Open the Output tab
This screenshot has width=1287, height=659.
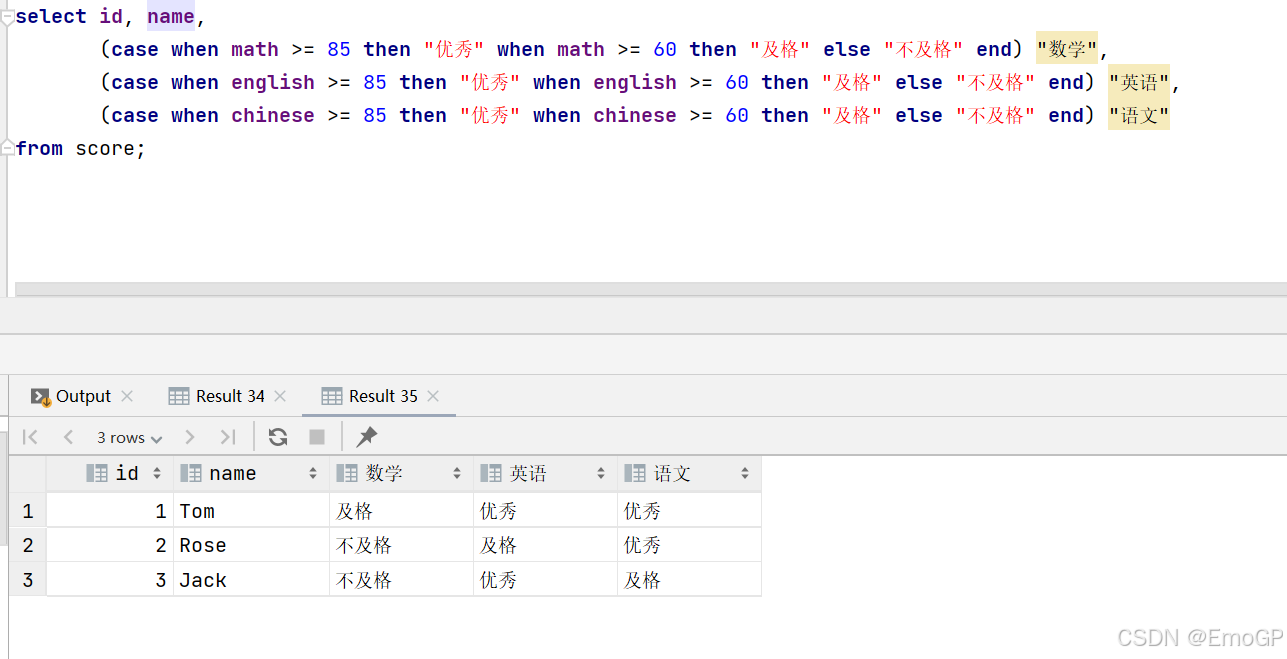click(x=83, y=396)
